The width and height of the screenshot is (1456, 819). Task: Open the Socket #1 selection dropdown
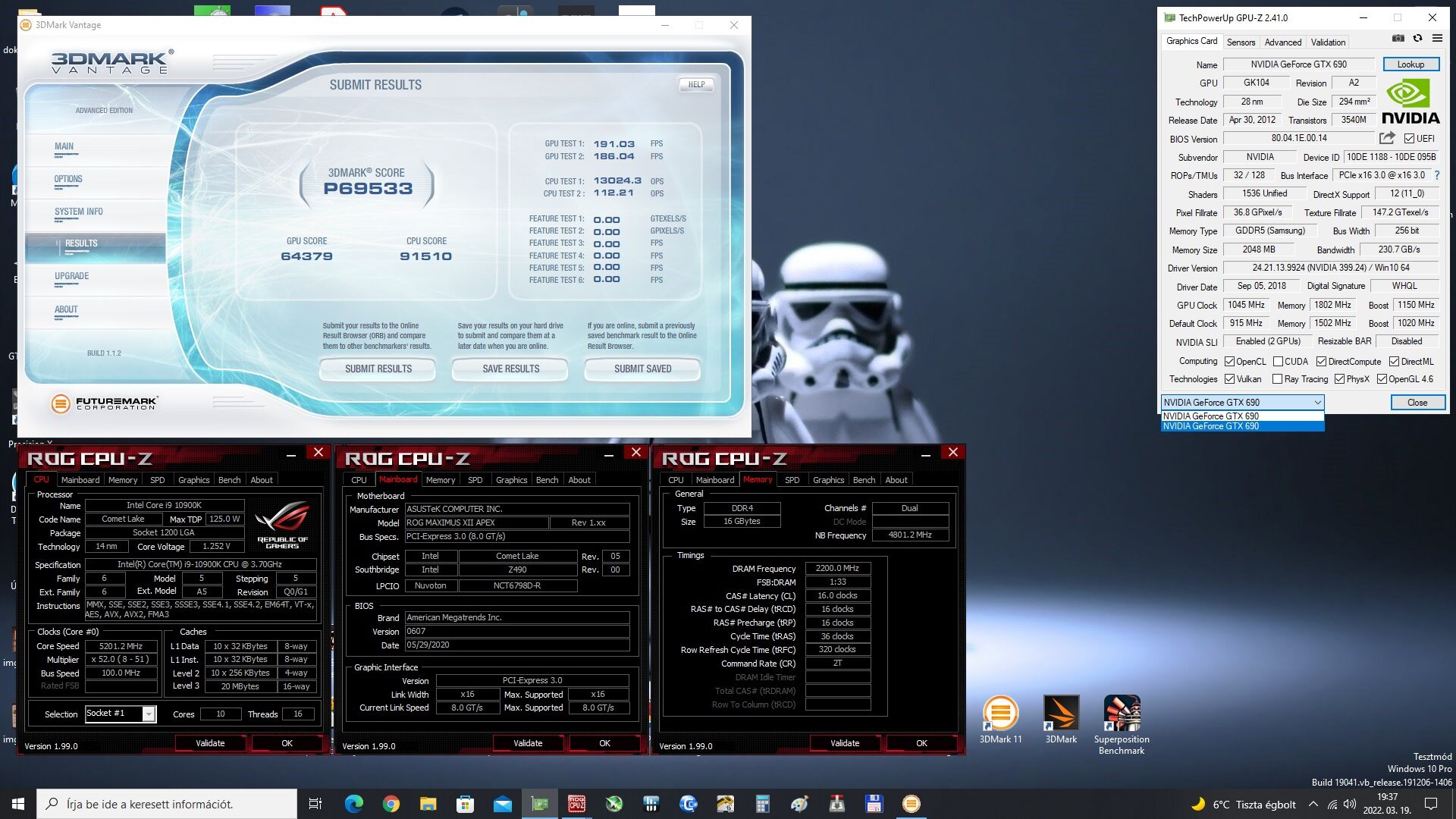(x=149, y=714)
